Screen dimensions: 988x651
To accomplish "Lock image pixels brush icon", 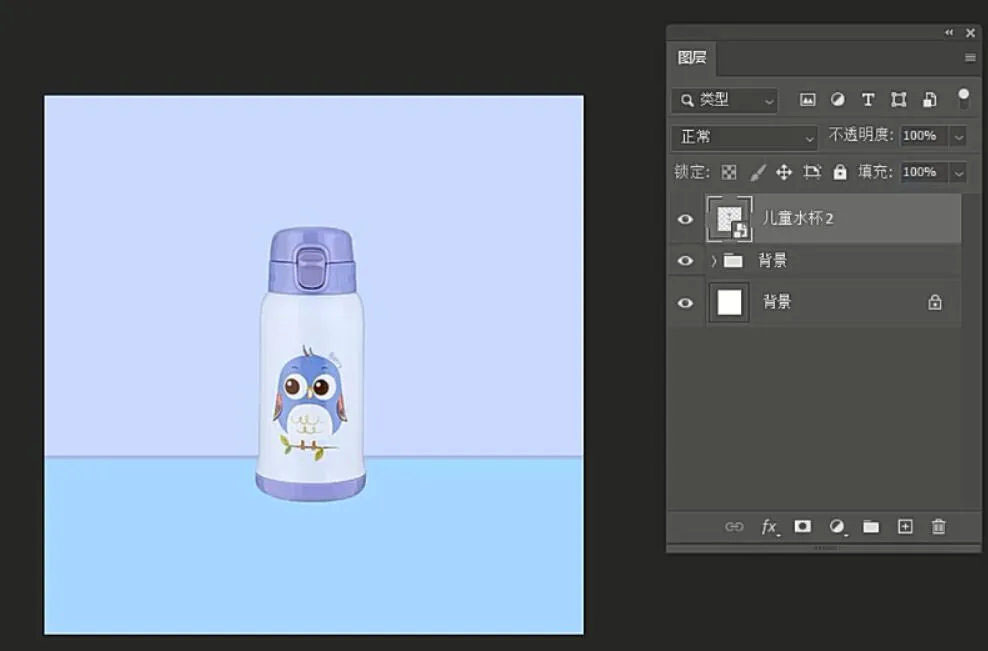I will coord(757,172).
